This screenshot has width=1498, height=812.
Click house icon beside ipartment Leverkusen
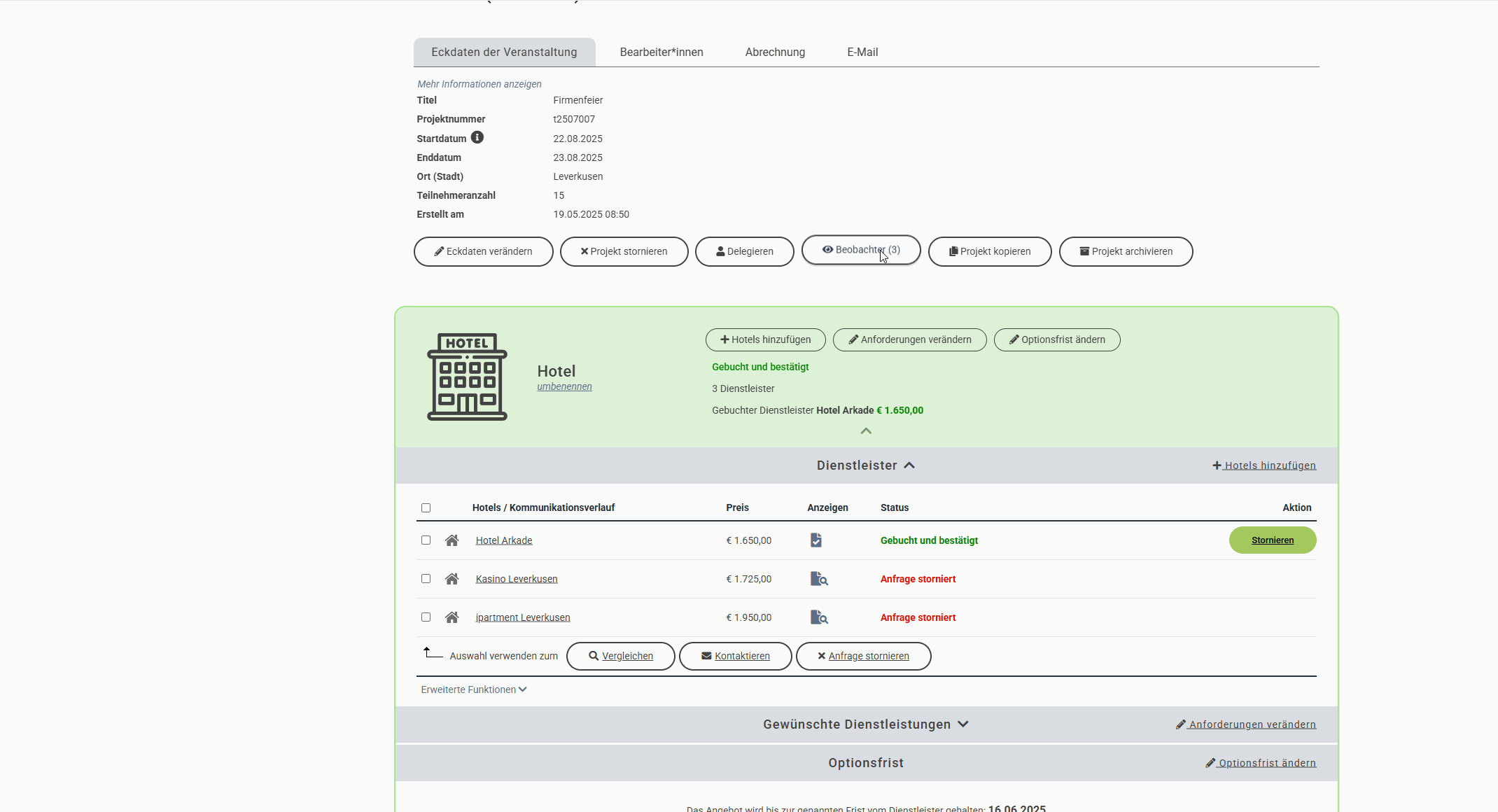[x=451, y=617]
